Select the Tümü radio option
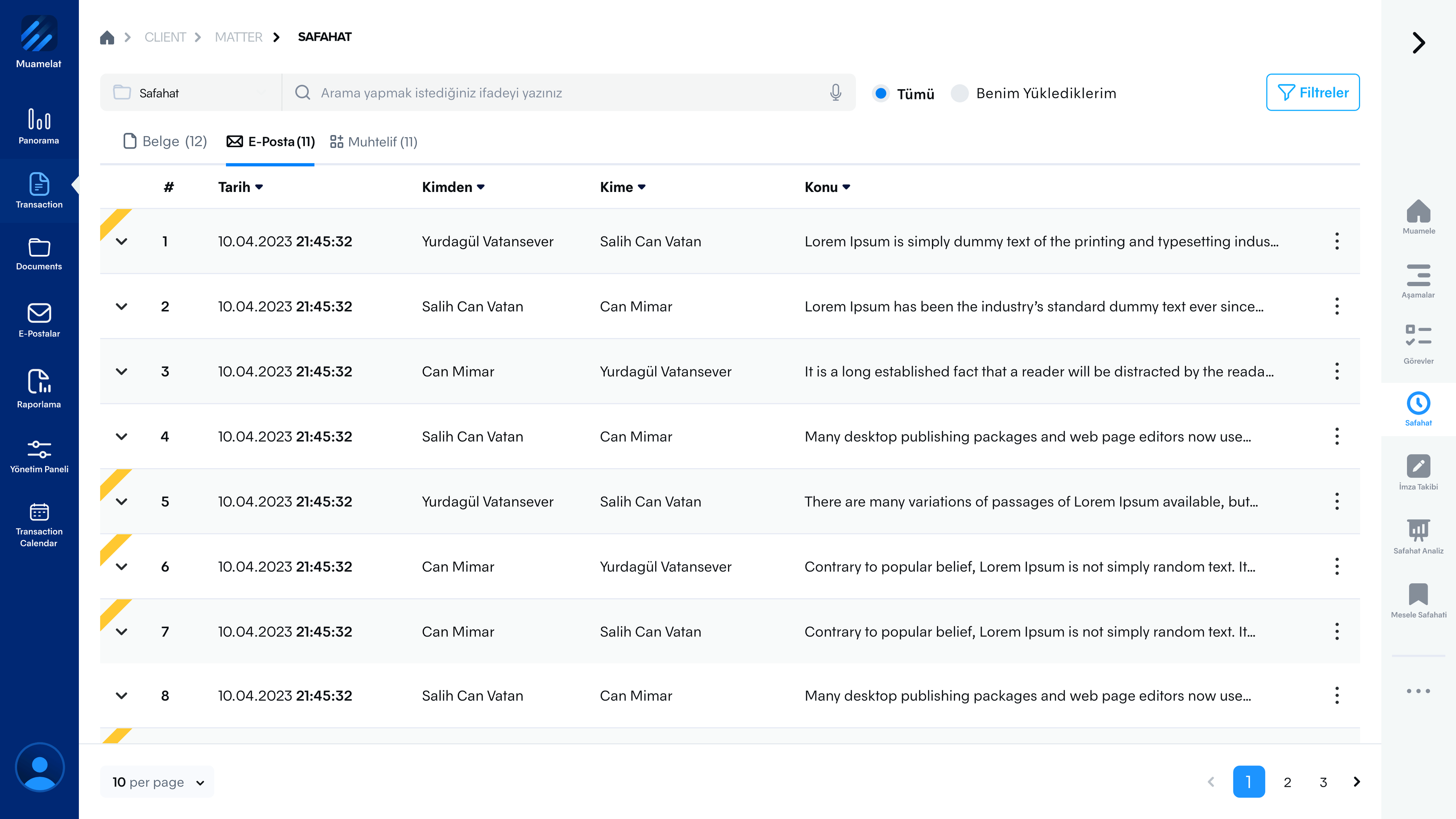The height and width of the screenshot is (819, 1456). (880, 93)
